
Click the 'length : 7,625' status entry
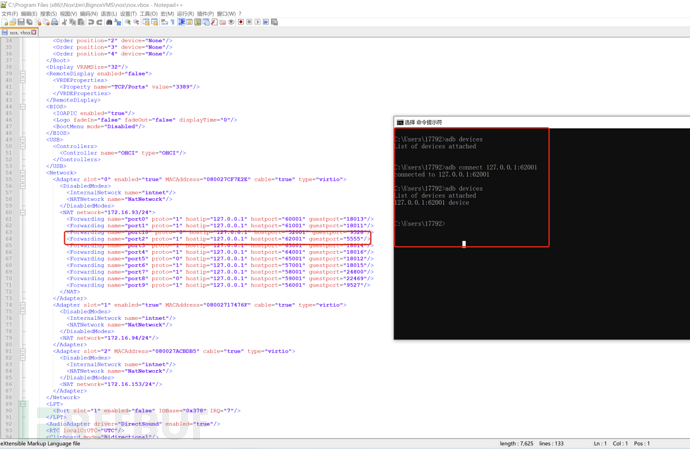click(x=516, y=443)
